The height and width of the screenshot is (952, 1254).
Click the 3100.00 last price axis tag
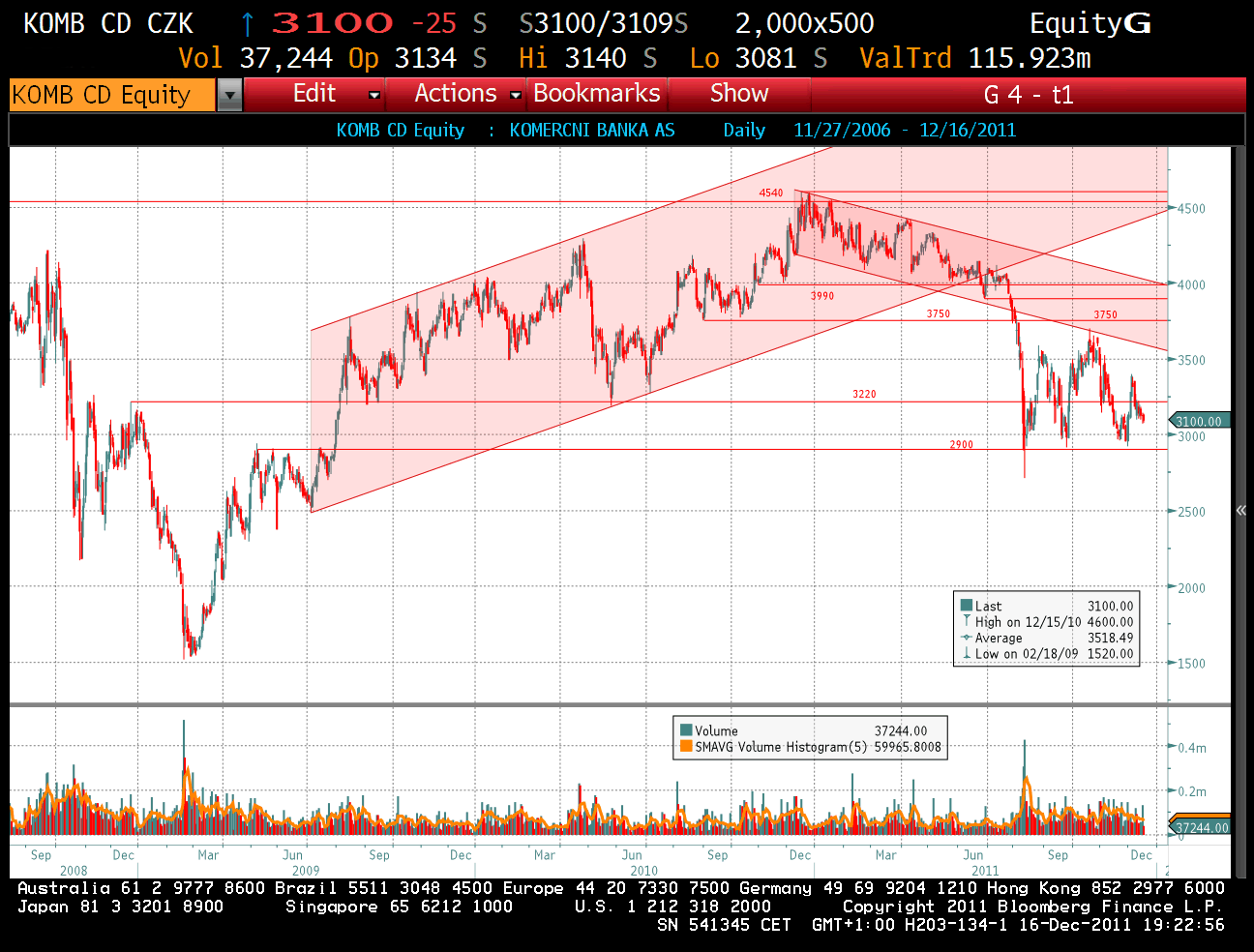1198,421
